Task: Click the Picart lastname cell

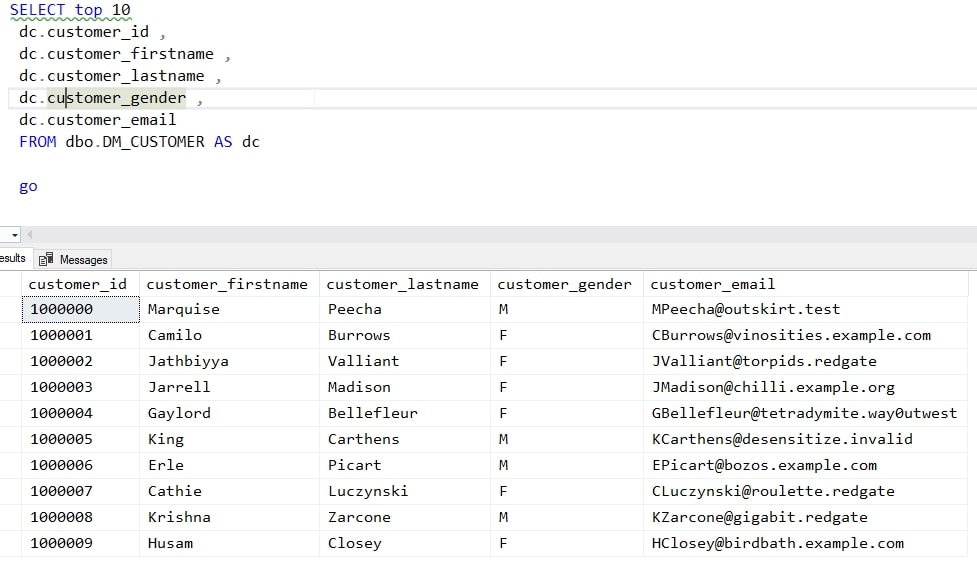Action: 405,466
